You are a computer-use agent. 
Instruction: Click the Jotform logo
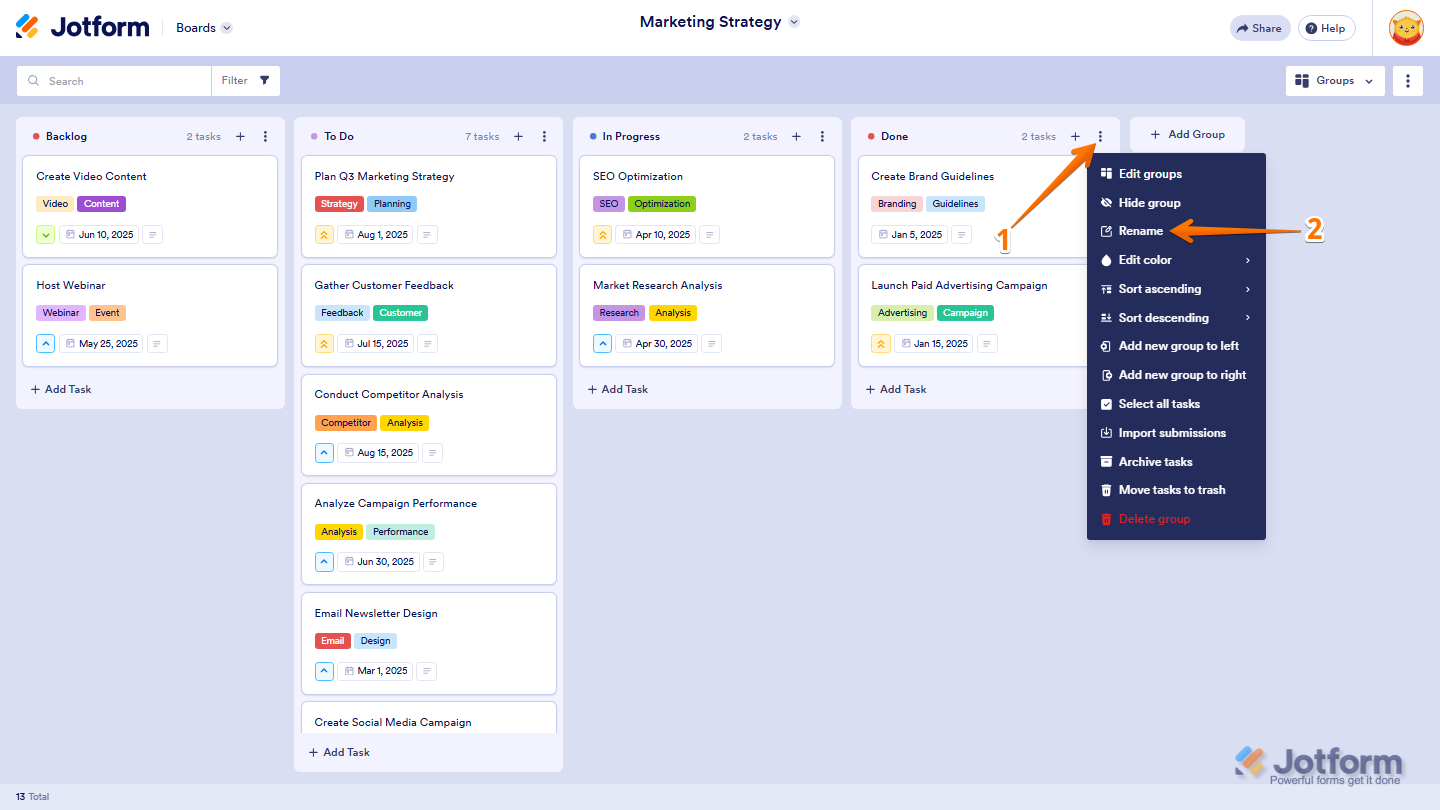(x=82, y=27)
